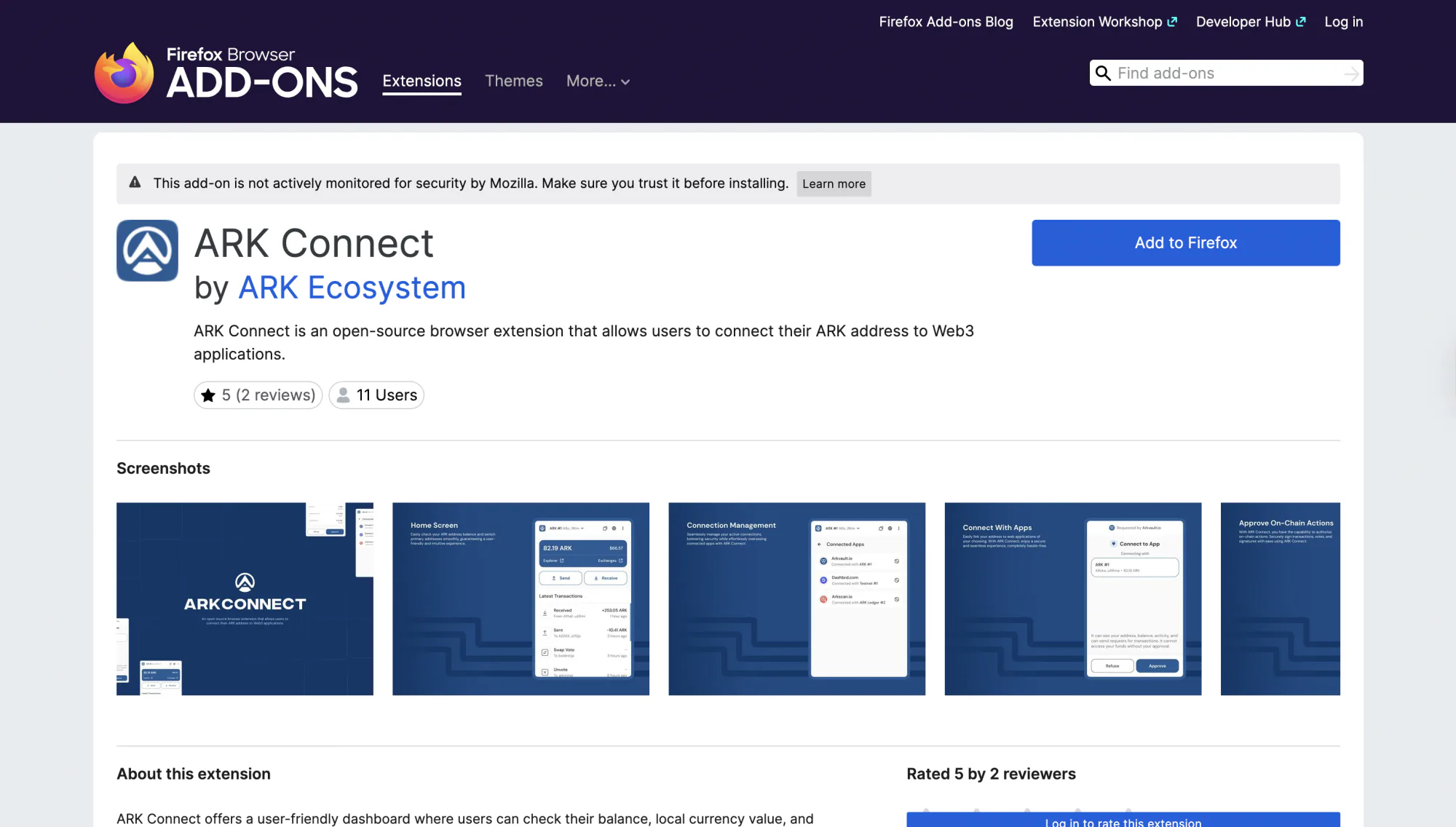Click the ARK Connect extension icon
The height and width of the screenshot is (827, 1456).
(147, 250)
